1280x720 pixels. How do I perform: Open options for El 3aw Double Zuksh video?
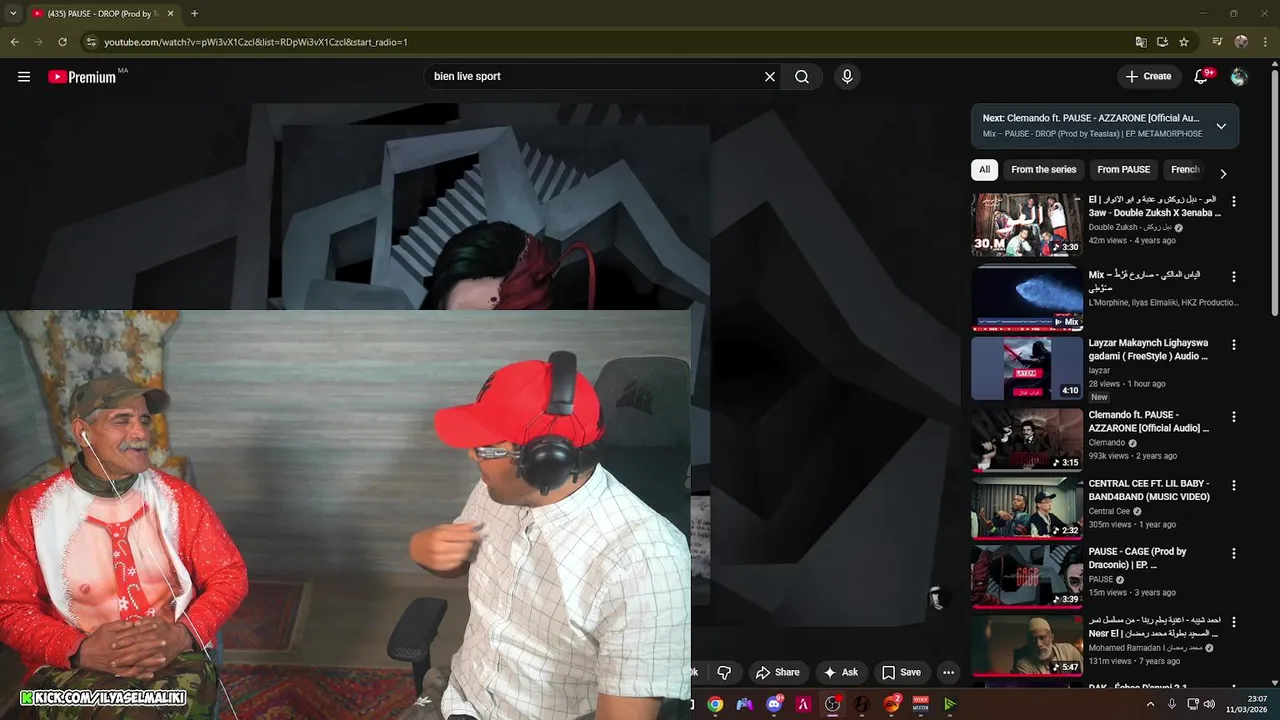tap(1233, 201)
